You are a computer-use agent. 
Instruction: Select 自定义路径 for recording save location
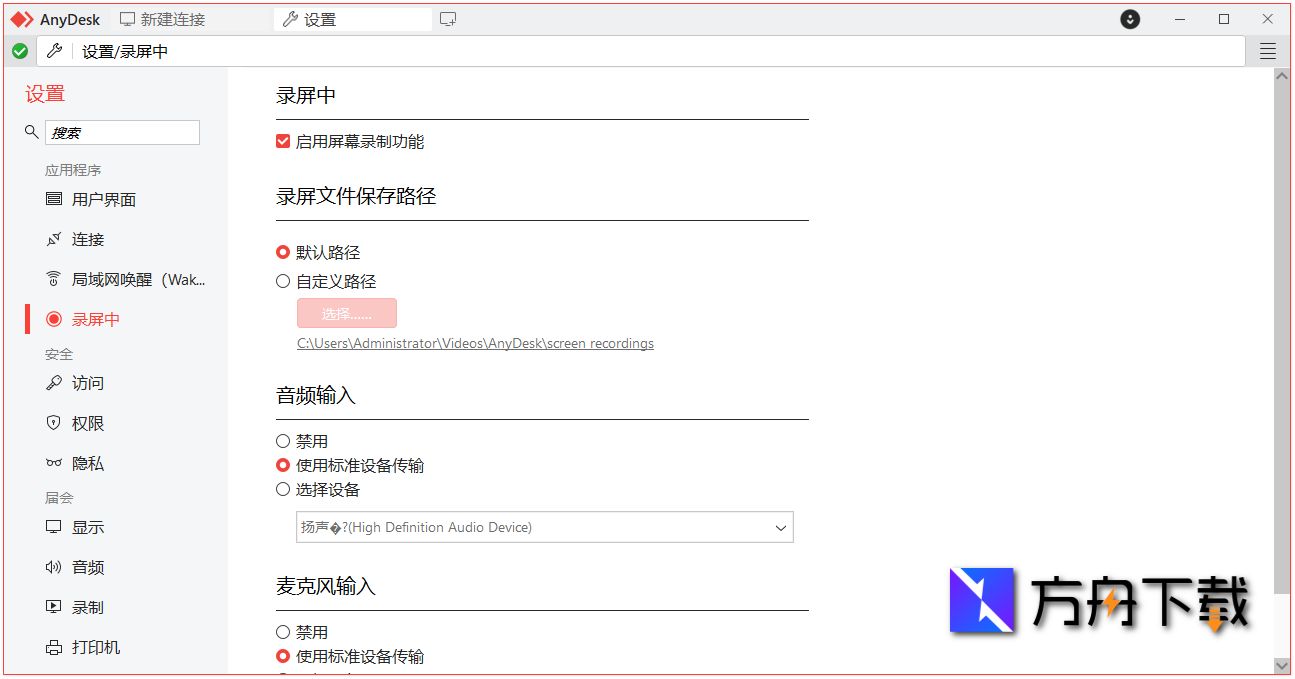(x=283, y=281)
